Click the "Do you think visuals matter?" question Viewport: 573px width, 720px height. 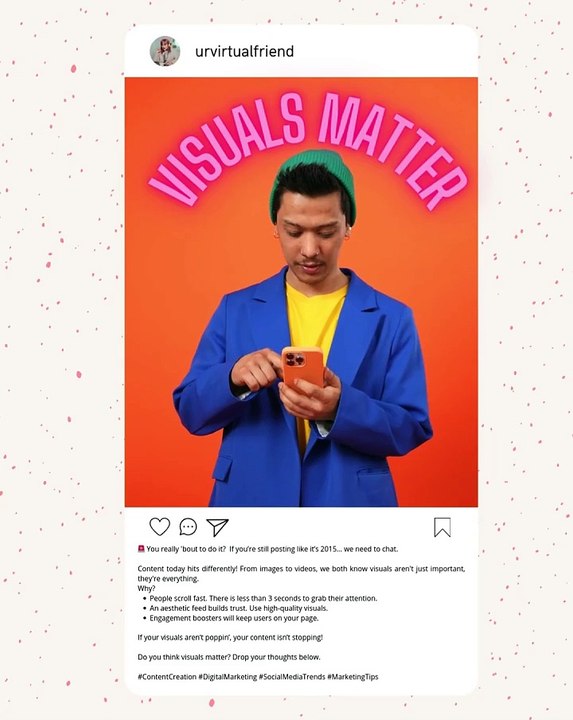coord(229,657)
